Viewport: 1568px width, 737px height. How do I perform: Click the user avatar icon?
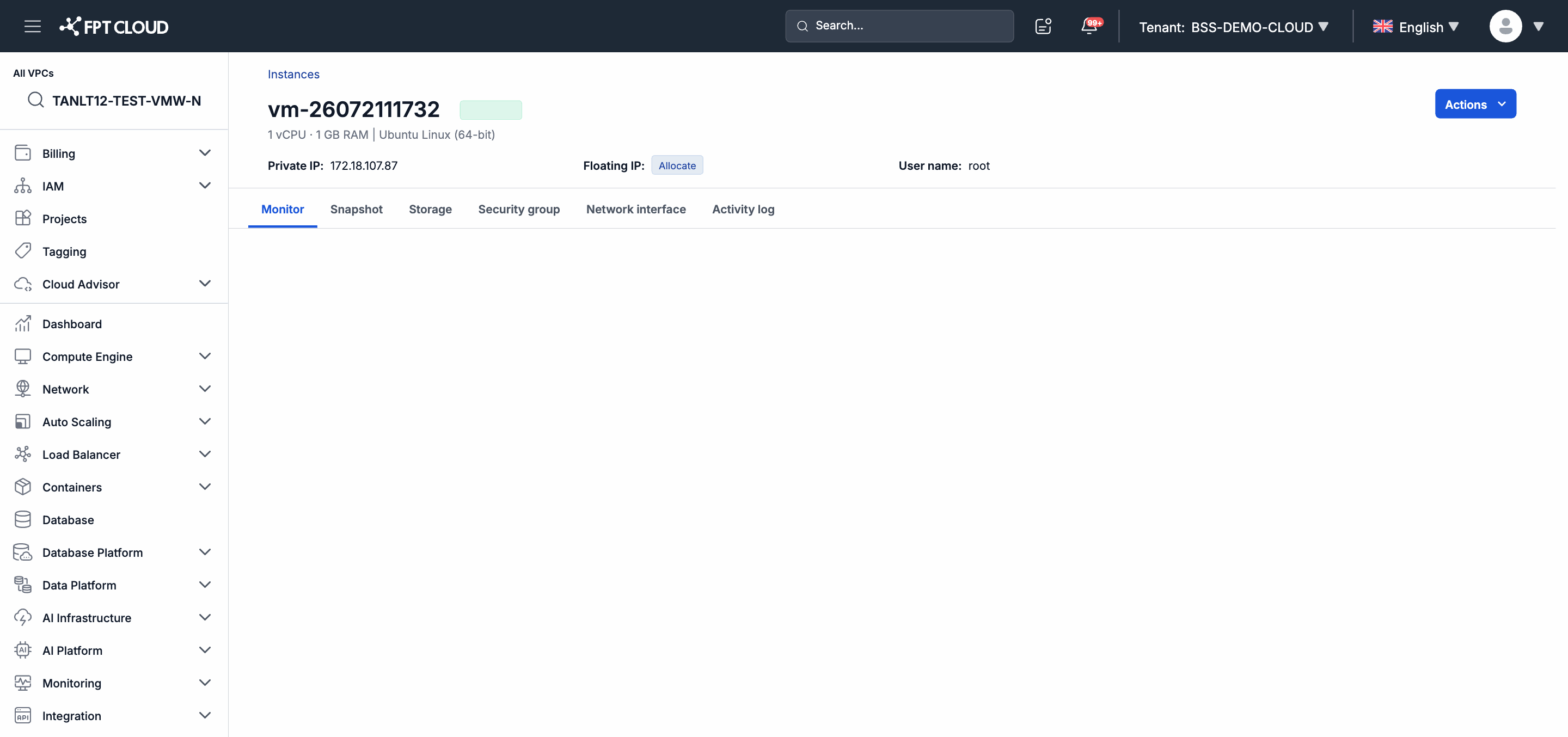tap(1505, 26)
